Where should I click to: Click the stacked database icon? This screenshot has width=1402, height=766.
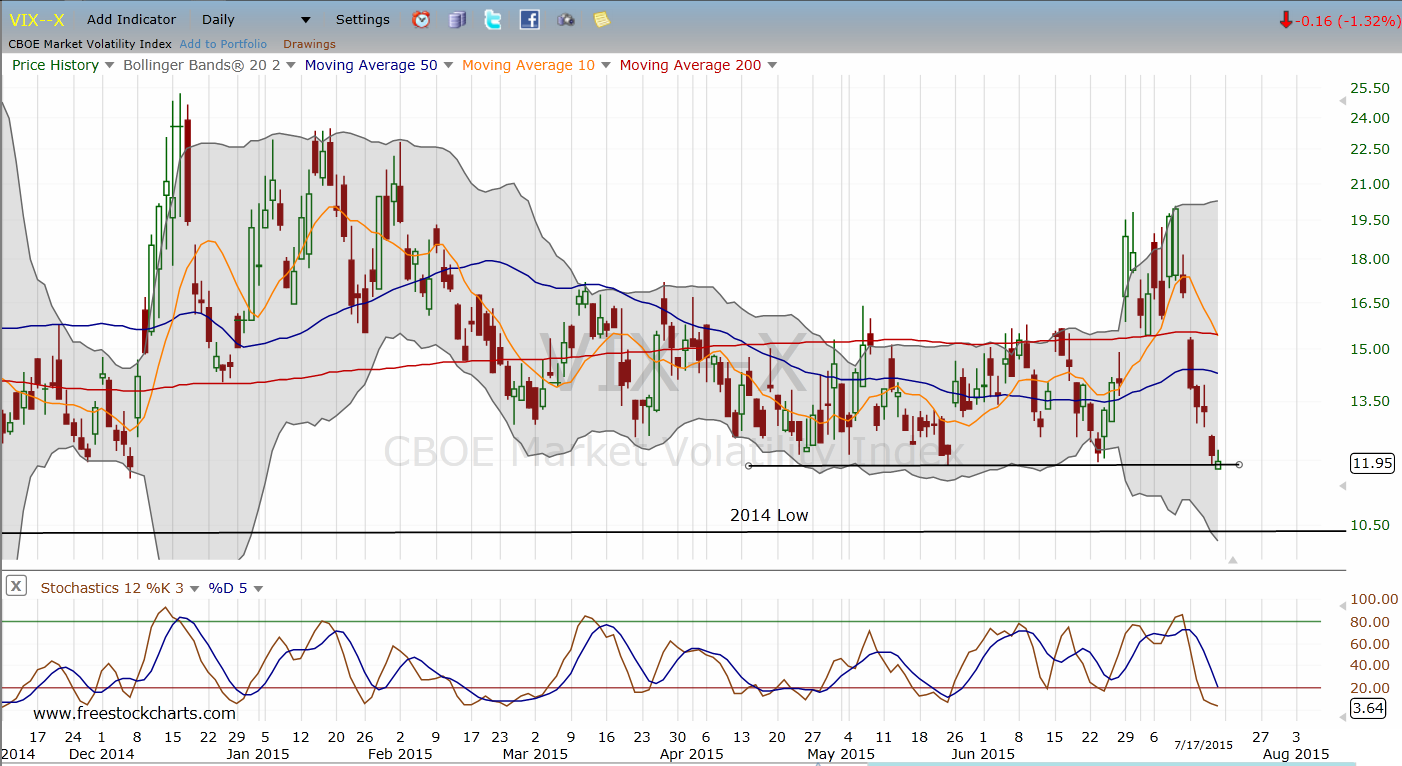pos(457,20)
